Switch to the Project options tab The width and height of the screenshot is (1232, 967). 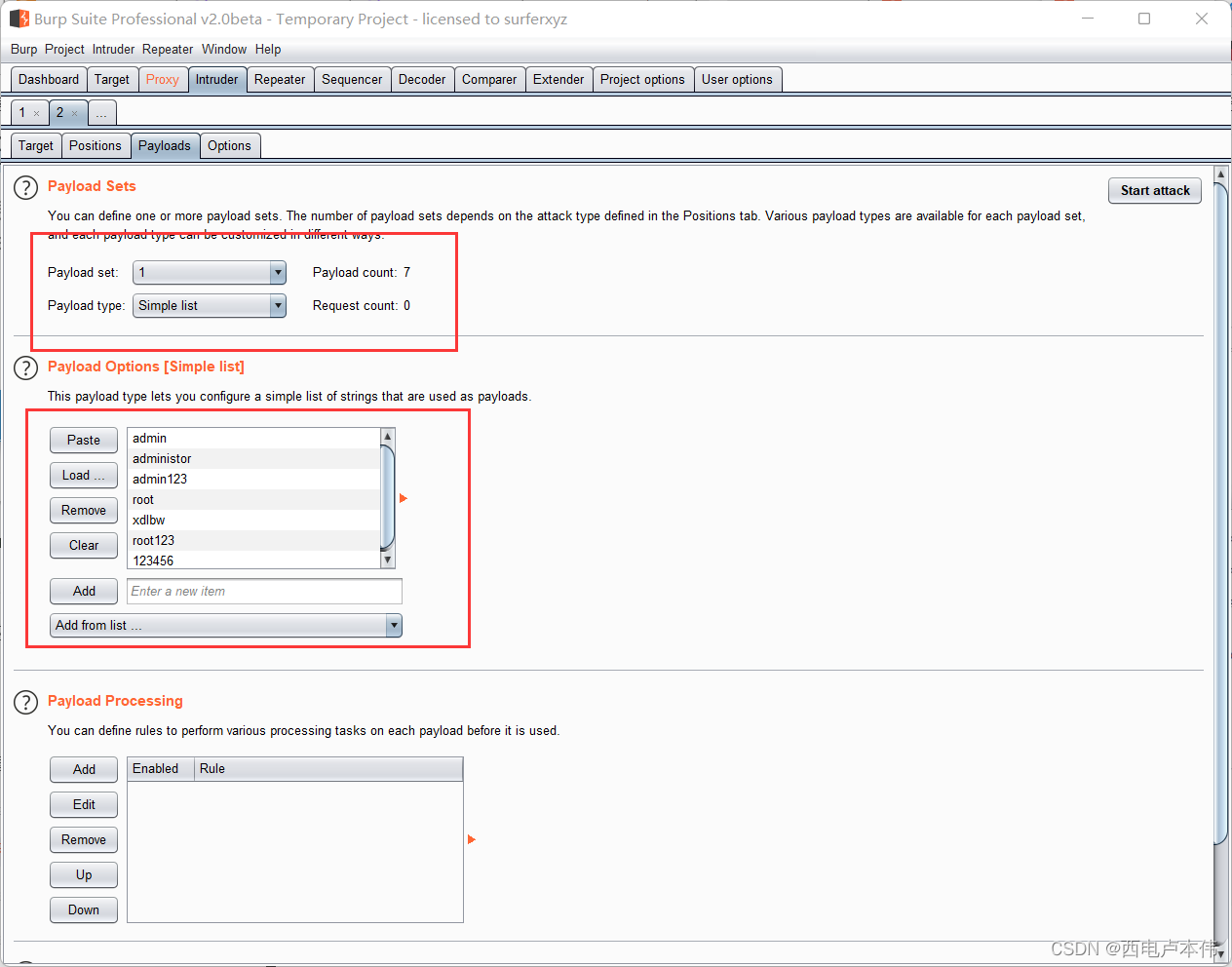click(x=642, y=80)
